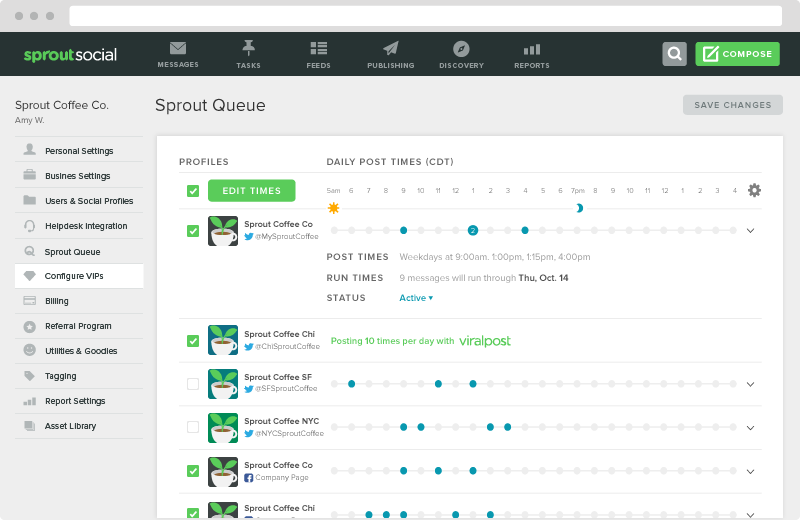Click the 9am dot on the @MySproutCoffee timeline
This screenshot has width=800, height=520.
click(x=404, y=231)
